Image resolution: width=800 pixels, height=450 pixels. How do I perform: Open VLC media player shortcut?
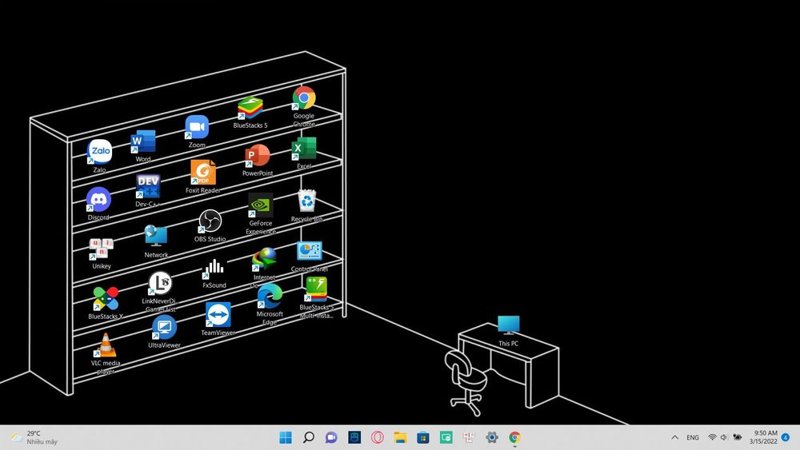click(x=106, y=345)
